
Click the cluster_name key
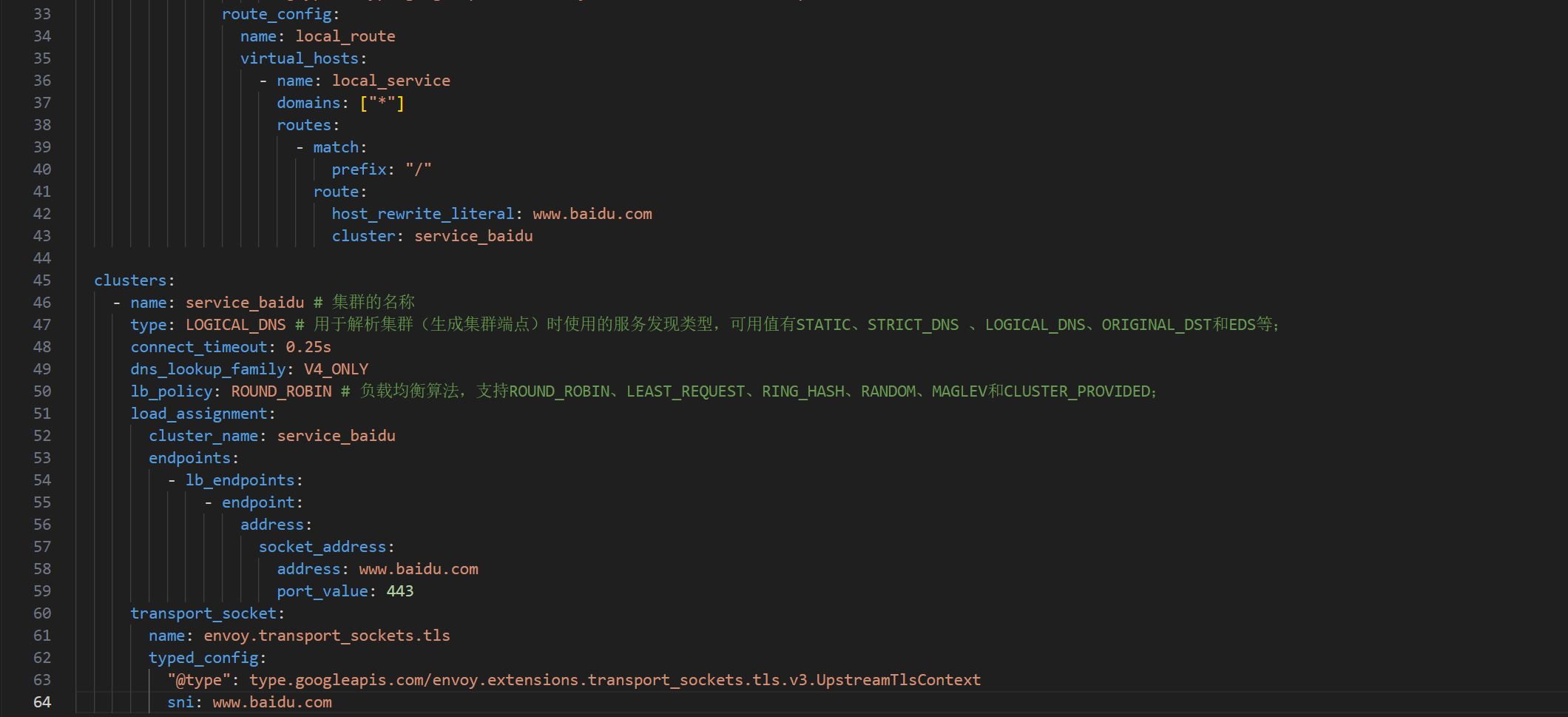click(203, 436)
